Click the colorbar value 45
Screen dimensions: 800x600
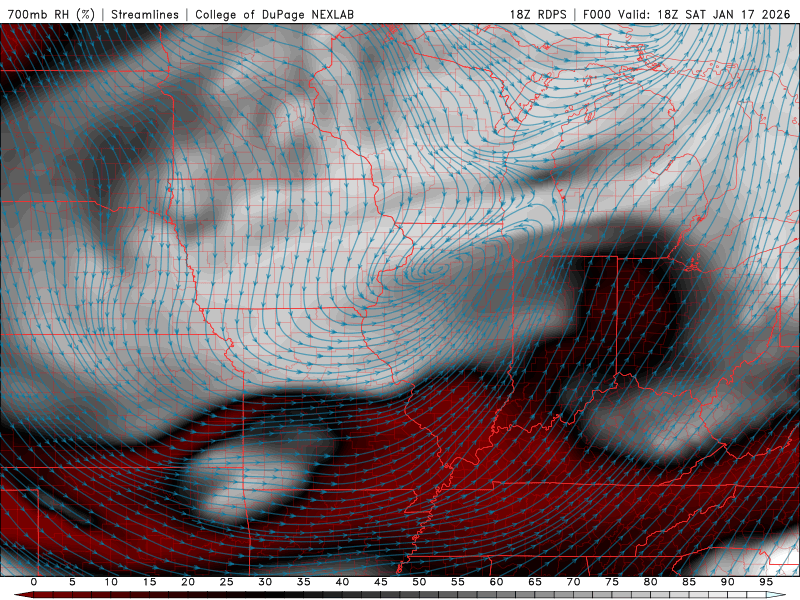[381, 582]
